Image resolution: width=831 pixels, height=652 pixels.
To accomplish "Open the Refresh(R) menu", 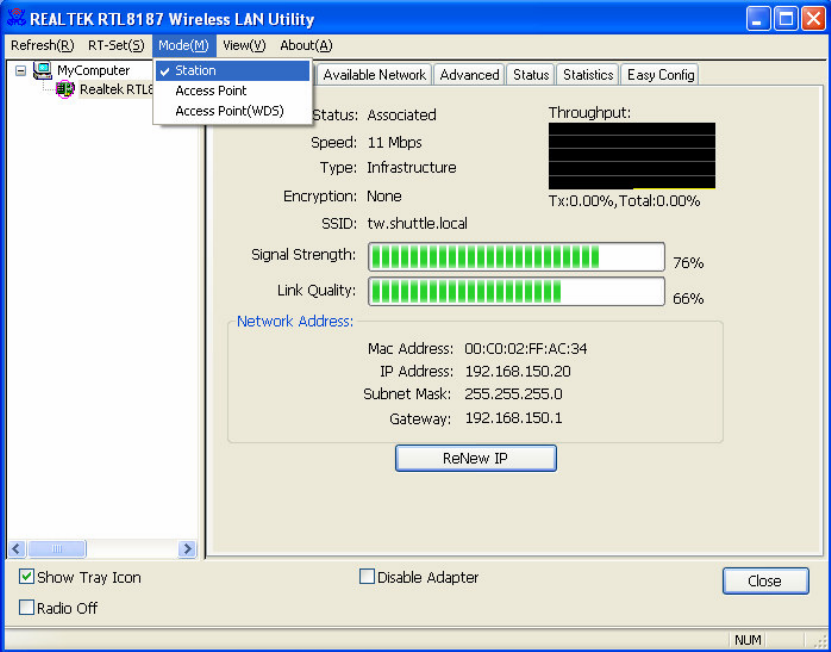I will coord(42,46).
